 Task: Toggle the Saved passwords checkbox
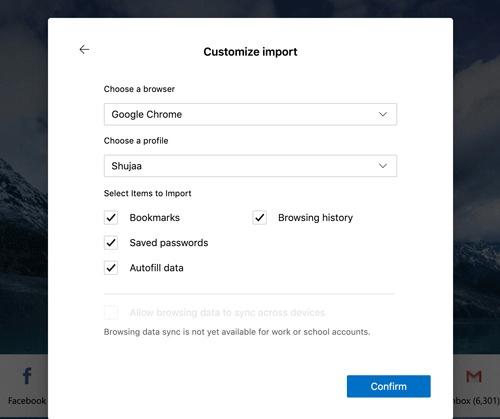click(111, 243)
